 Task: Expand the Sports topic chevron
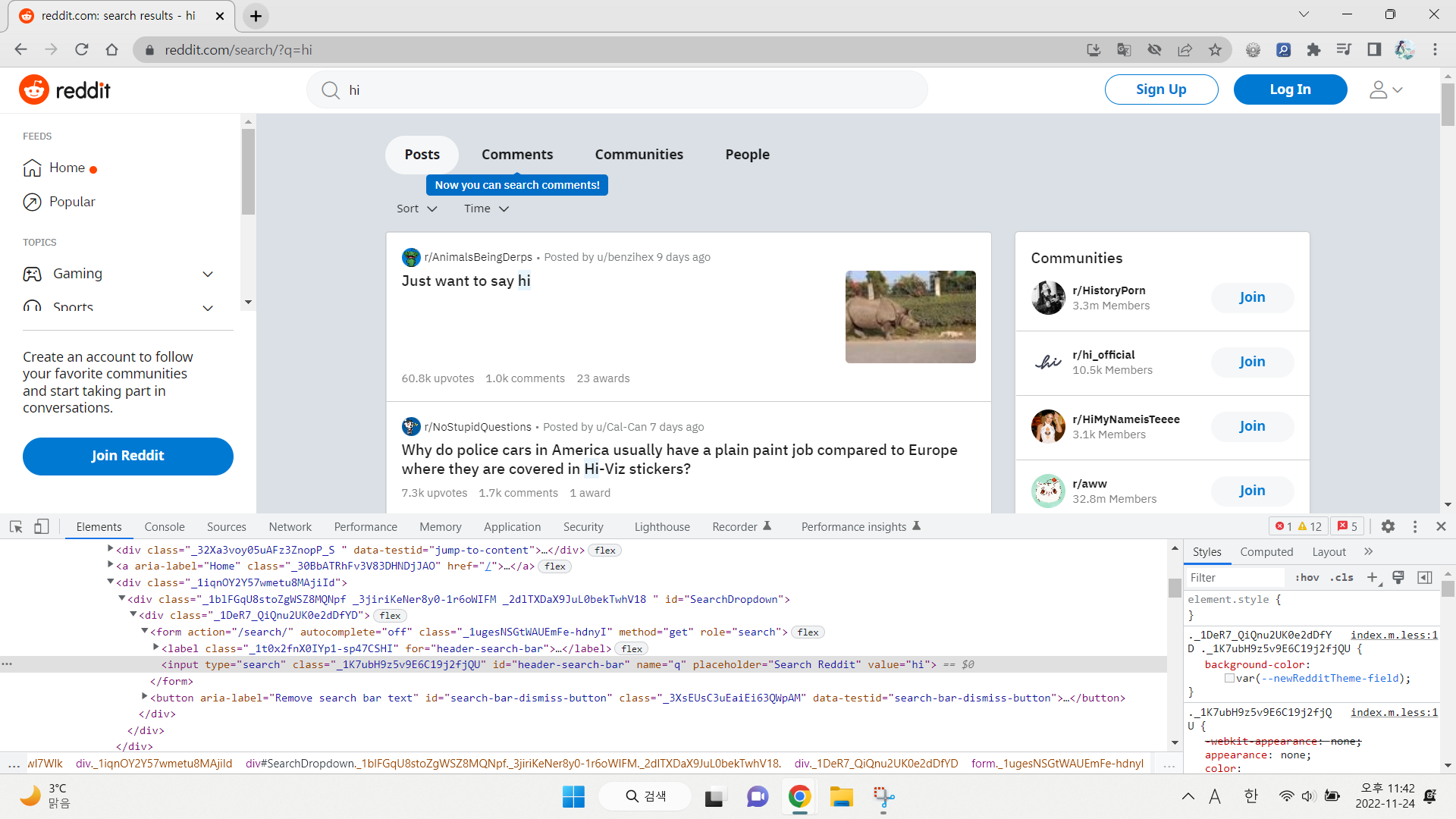tap(208, 308)
